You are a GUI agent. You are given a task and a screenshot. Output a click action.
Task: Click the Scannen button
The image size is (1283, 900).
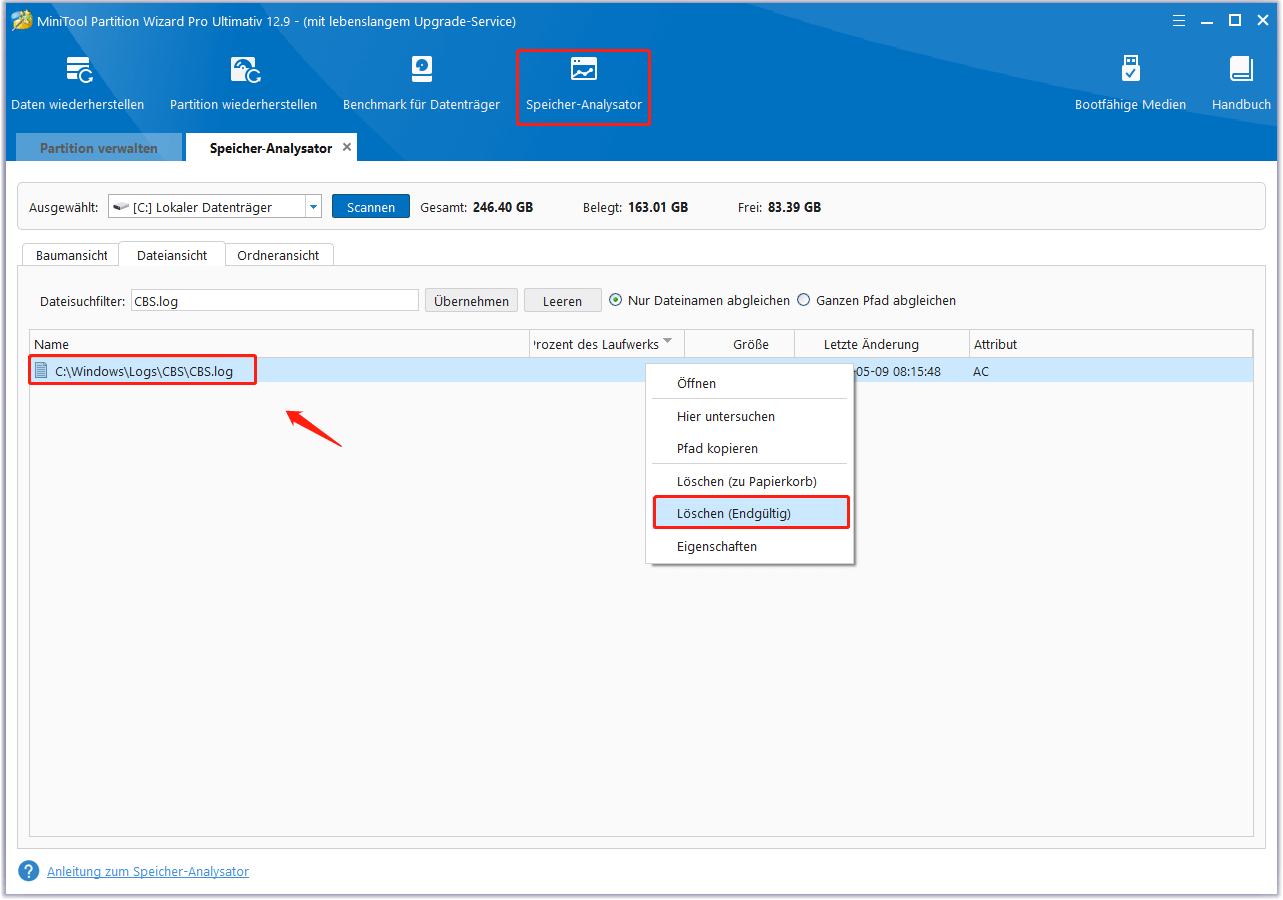(371, 207)
